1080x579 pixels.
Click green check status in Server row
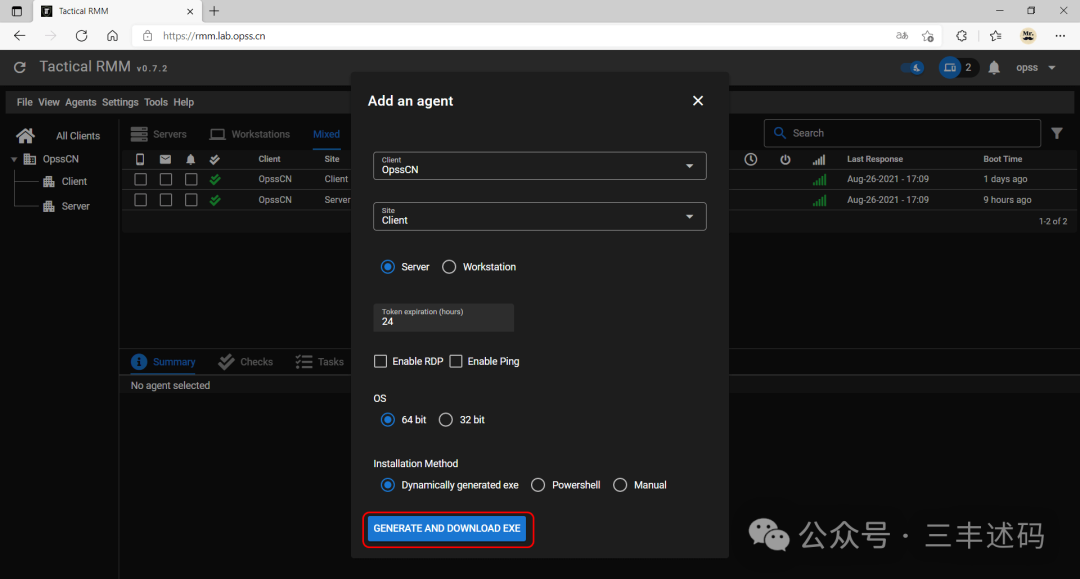click(x=215, y=200)
